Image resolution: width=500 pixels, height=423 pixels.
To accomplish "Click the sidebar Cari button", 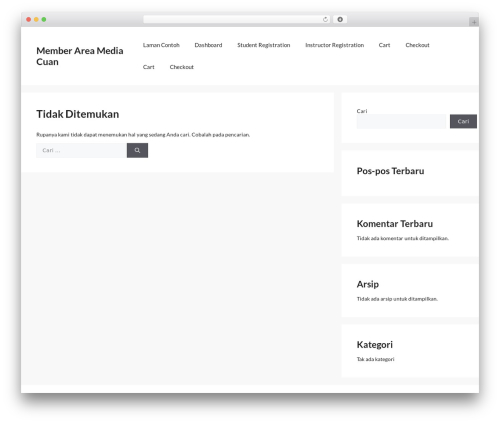I will click(x=463, y=121).
